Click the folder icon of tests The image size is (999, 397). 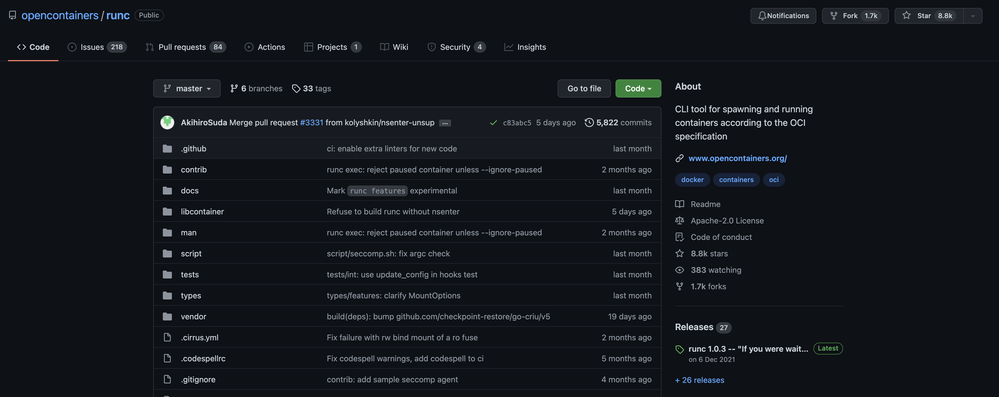[x=168, y=275]
